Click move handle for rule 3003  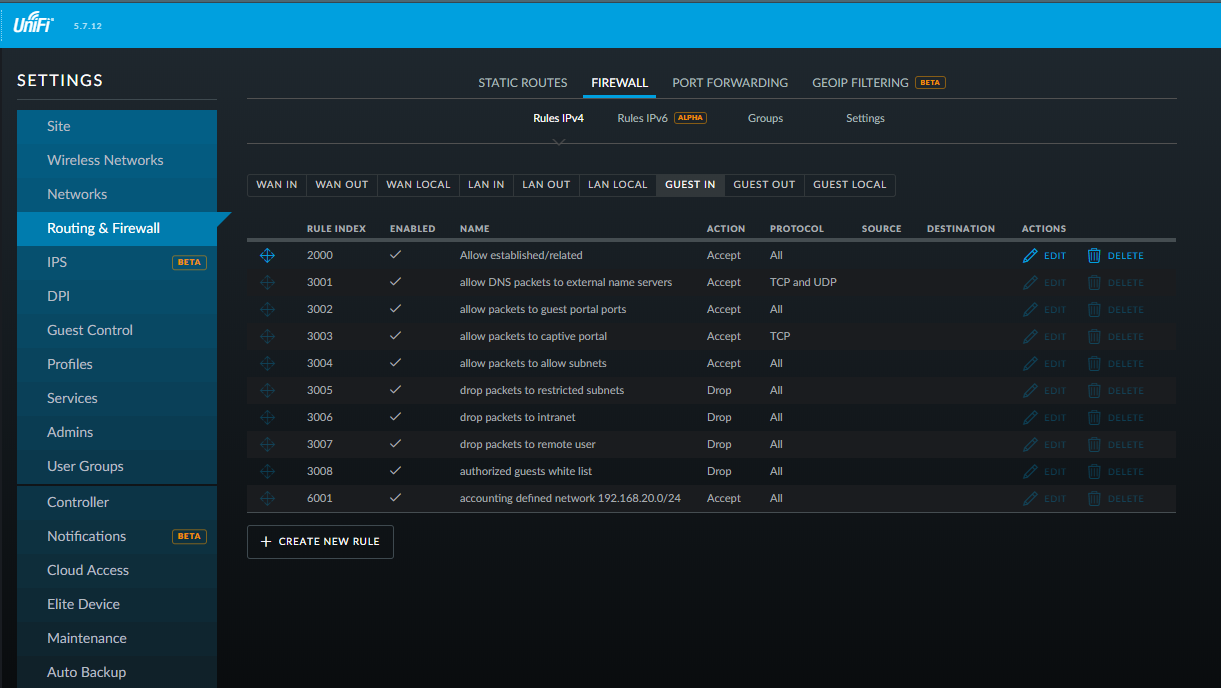(x=267, y=337)
